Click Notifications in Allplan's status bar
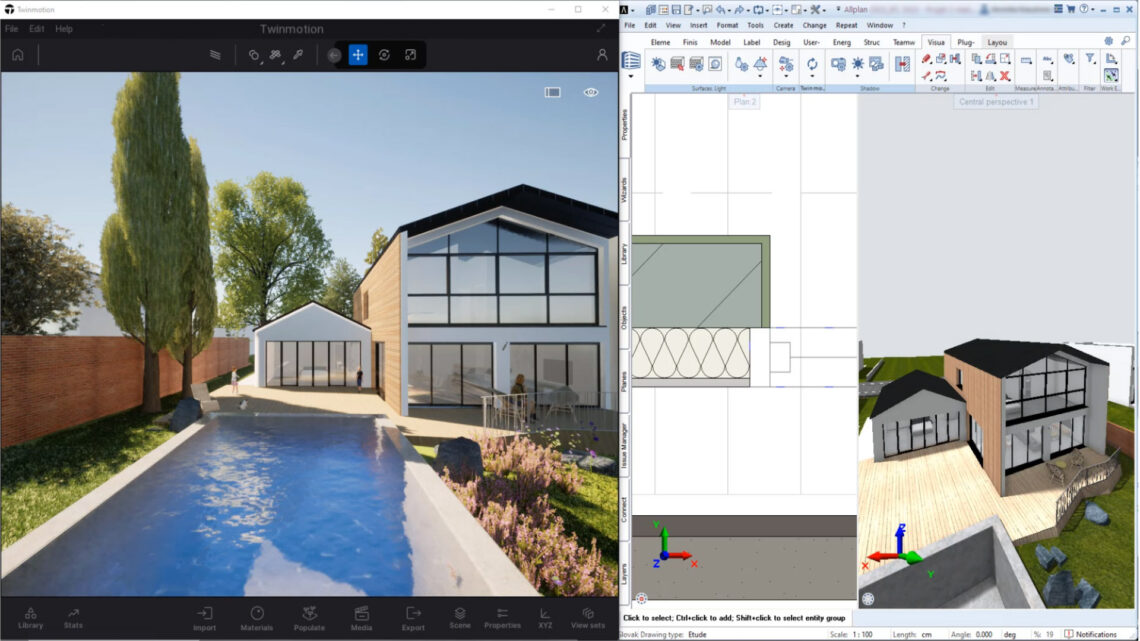Viewport: 1140px width, 641px height. pyautogui.click(x=1095, y=634)
